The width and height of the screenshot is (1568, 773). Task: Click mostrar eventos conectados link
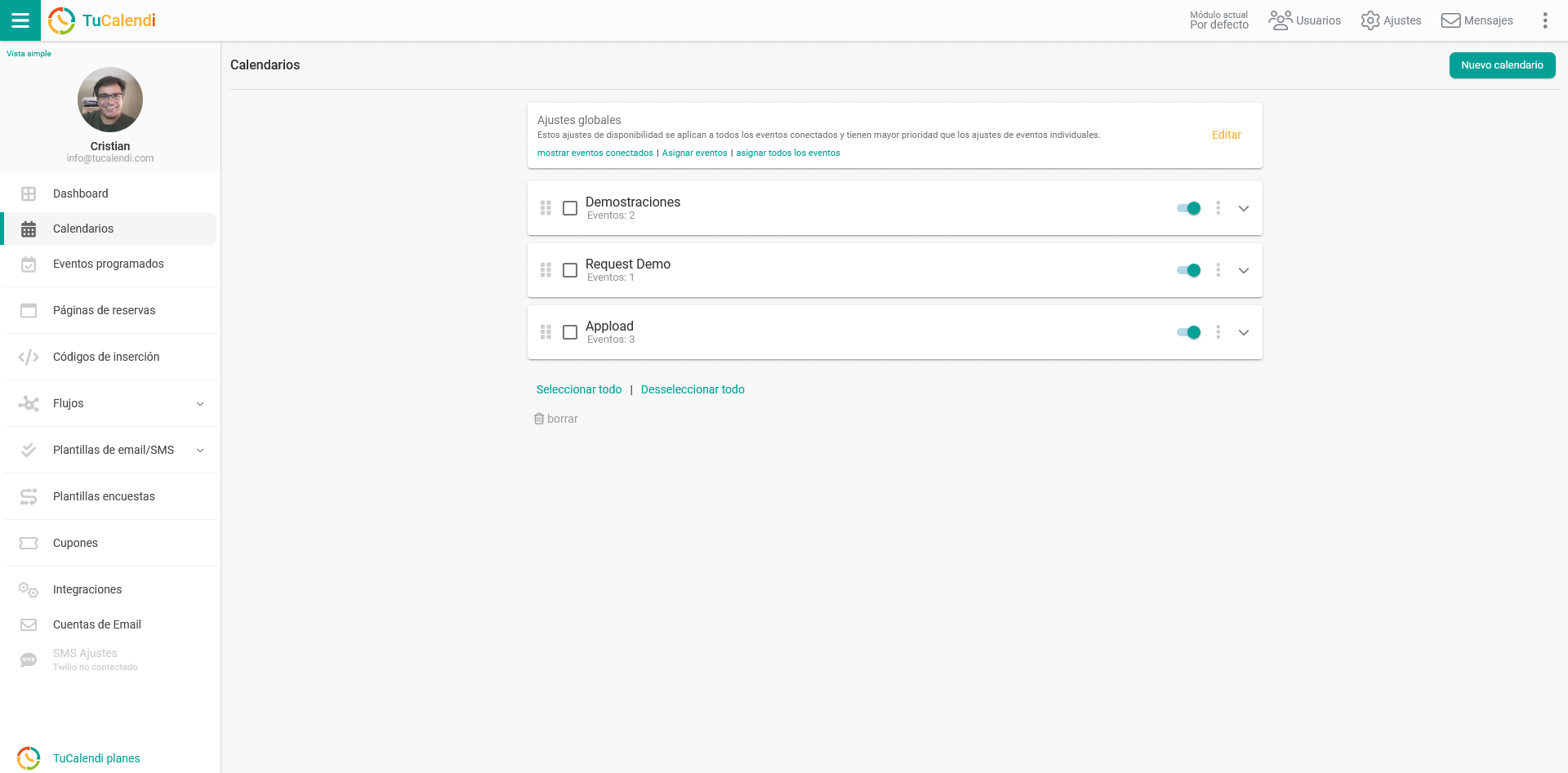click(595, 153)
